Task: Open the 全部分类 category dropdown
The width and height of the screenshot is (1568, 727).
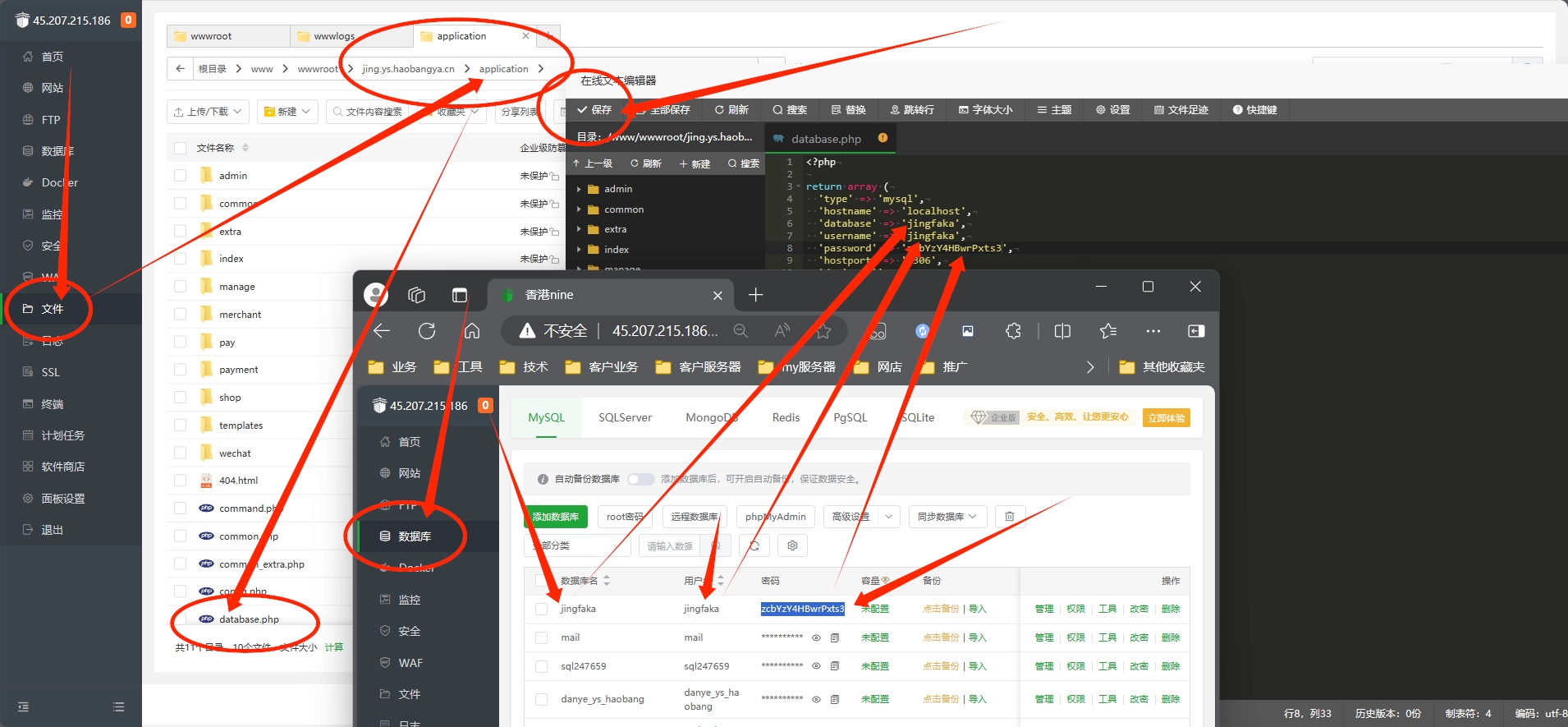Action: [x=577, y=545]
